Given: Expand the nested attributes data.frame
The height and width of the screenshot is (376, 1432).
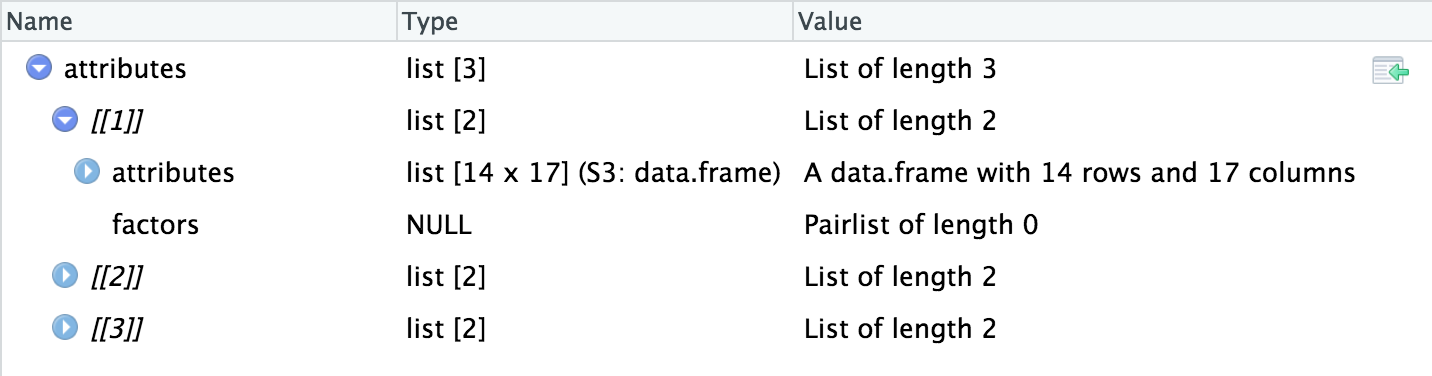Looking at the screenshot, I should pyautogui.click(x=88, y=173).
